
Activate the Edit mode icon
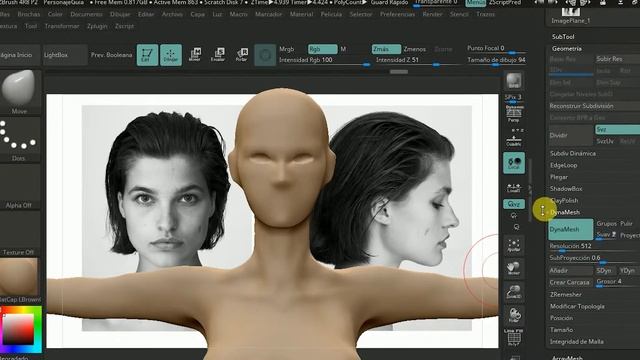tap(147, 55)
